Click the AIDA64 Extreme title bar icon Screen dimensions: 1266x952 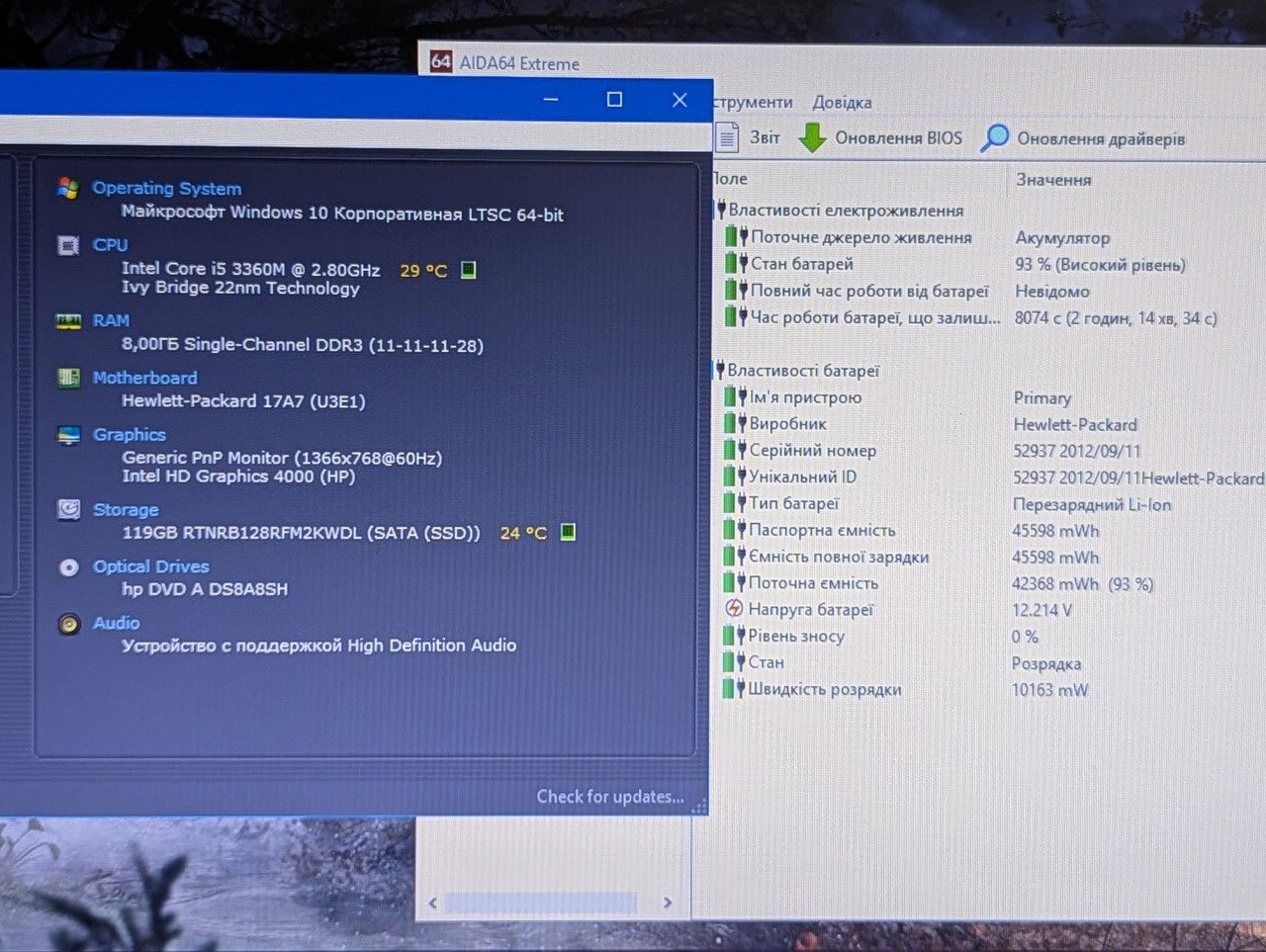coord(441,61)
